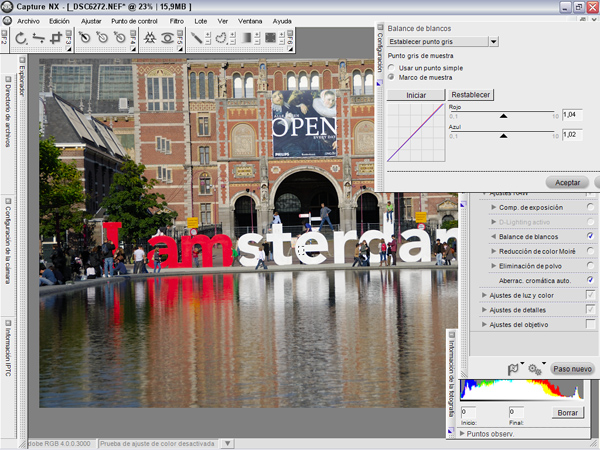The height and width of the screenshot is (450, 600).
Task: Toggle Aberrac. cromática auto. checkbox
Action: pyautogui.click(x=590, y=280)
